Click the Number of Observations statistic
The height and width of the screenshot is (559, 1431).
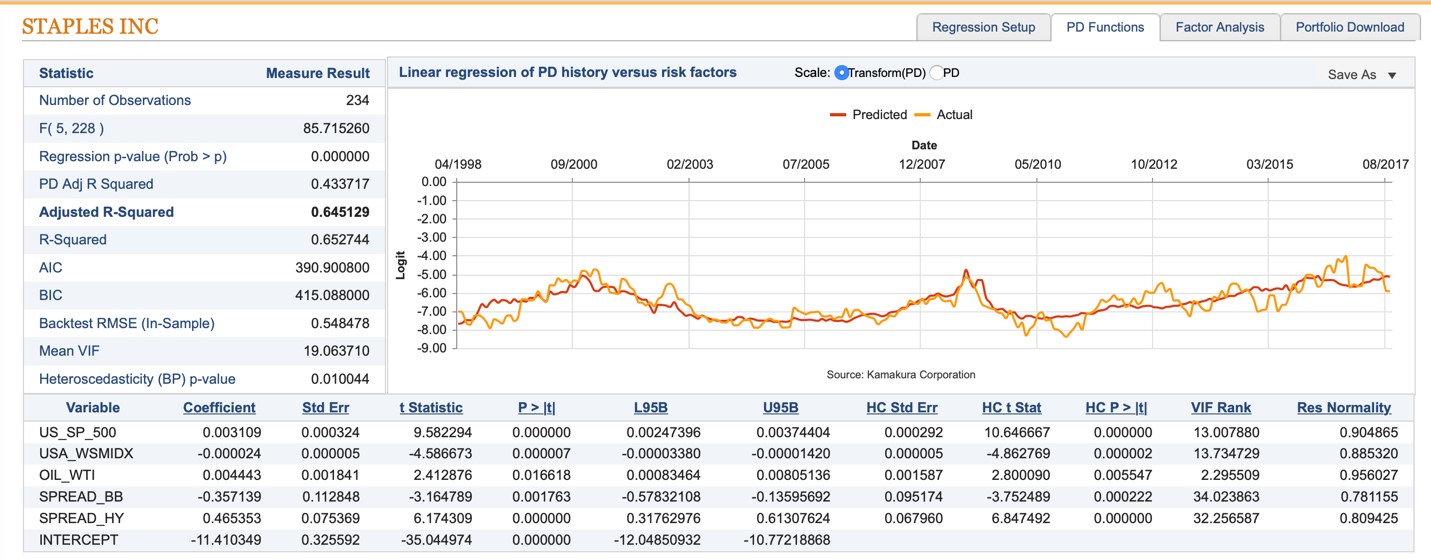pos(115,100)
